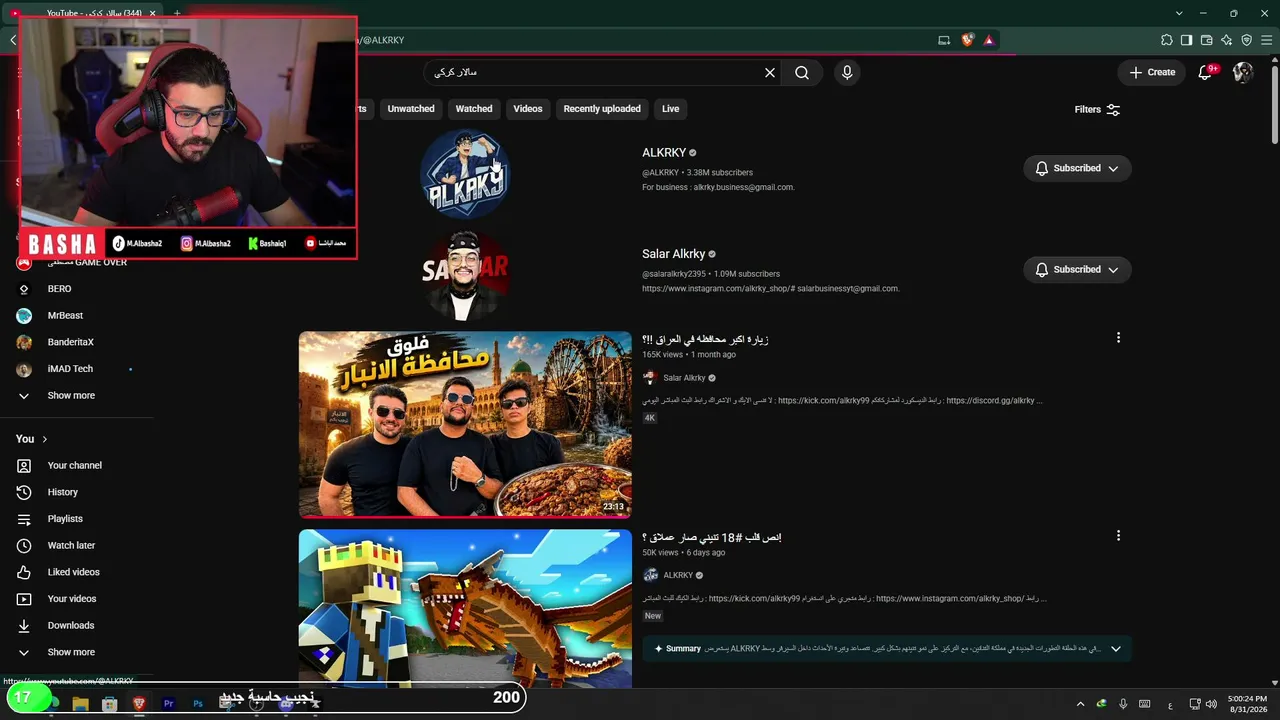
Task: Open the YouTube account avatar menu
Action: (1243, 72)
